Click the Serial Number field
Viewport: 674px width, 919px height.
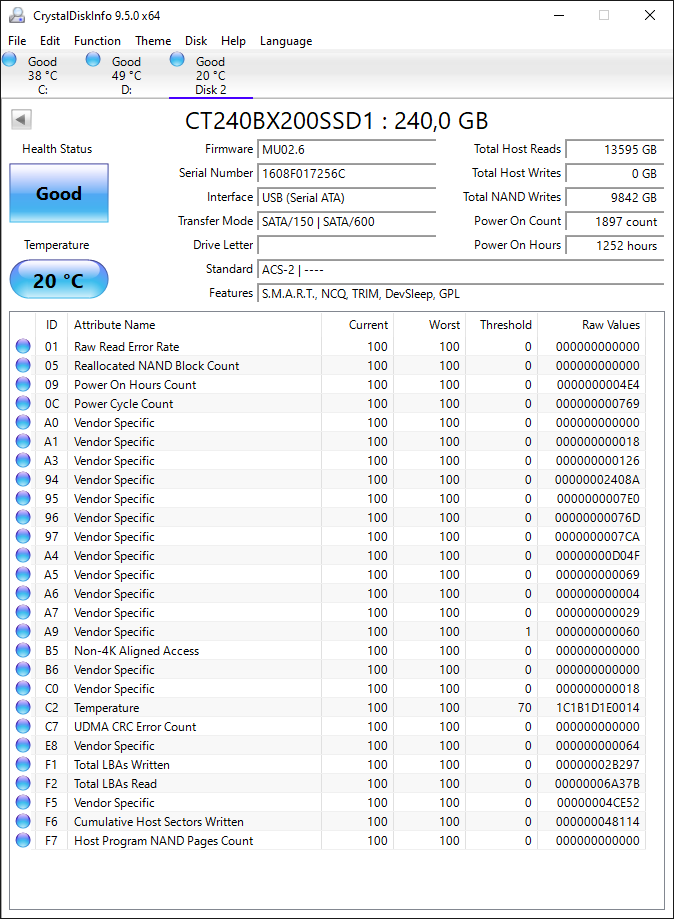(x=346, y=173)
